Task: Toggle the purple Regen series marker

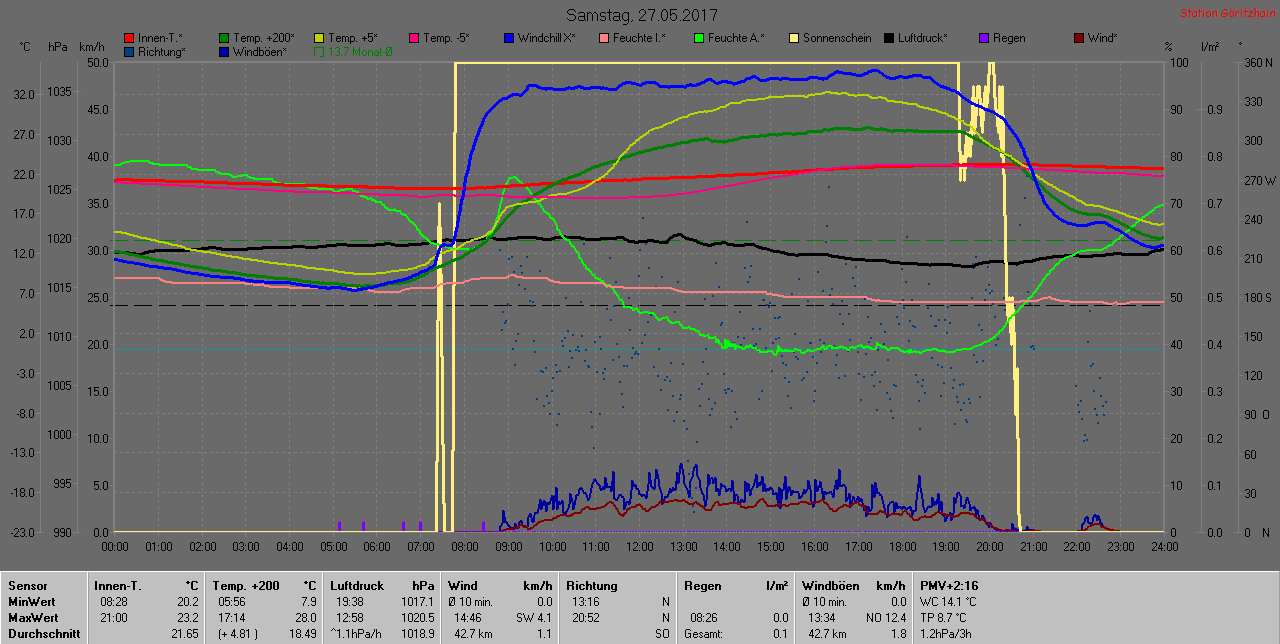Action: click(984, 39)
